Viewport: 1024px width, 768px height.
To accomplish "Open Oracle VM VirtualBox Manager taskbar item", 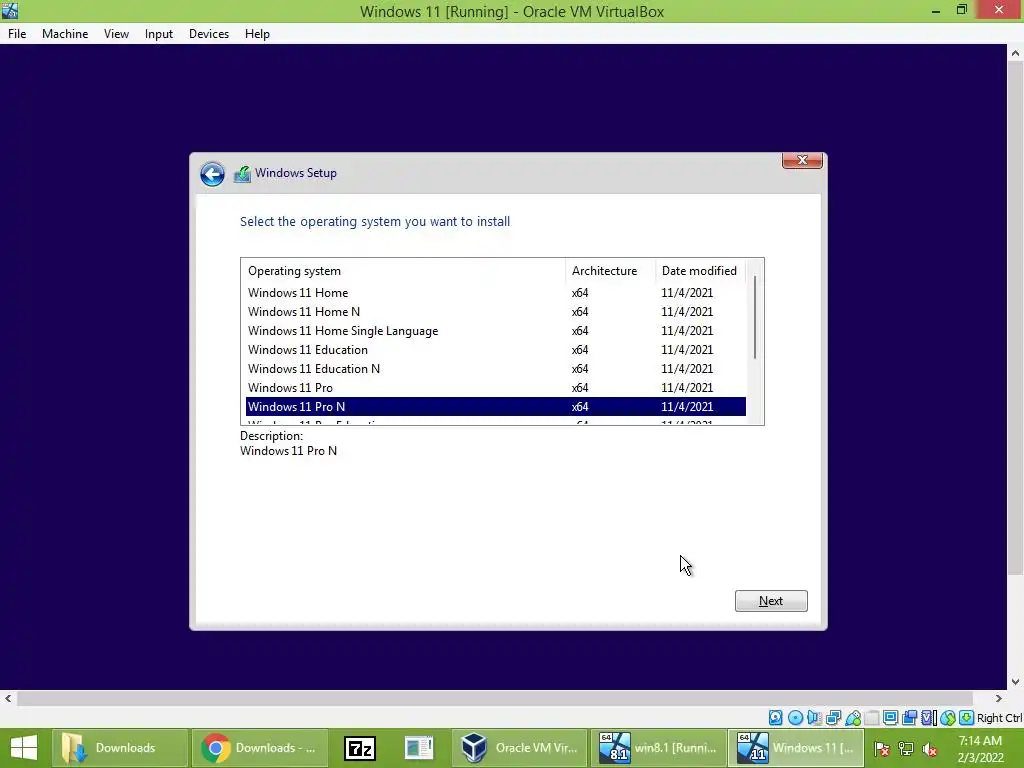I will [x=519, y=748].
